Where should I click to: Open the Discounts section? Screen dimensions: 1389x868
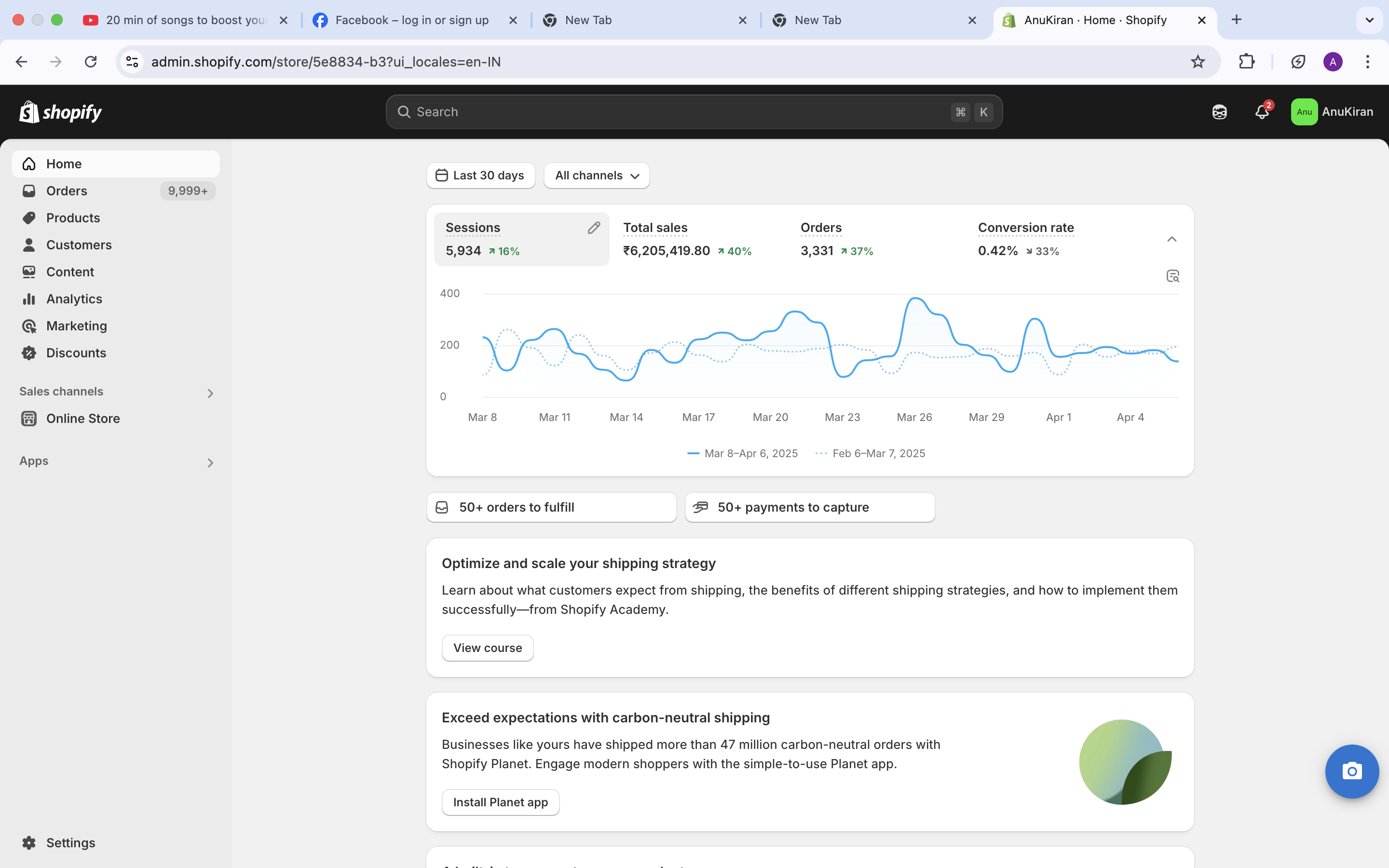77,353
